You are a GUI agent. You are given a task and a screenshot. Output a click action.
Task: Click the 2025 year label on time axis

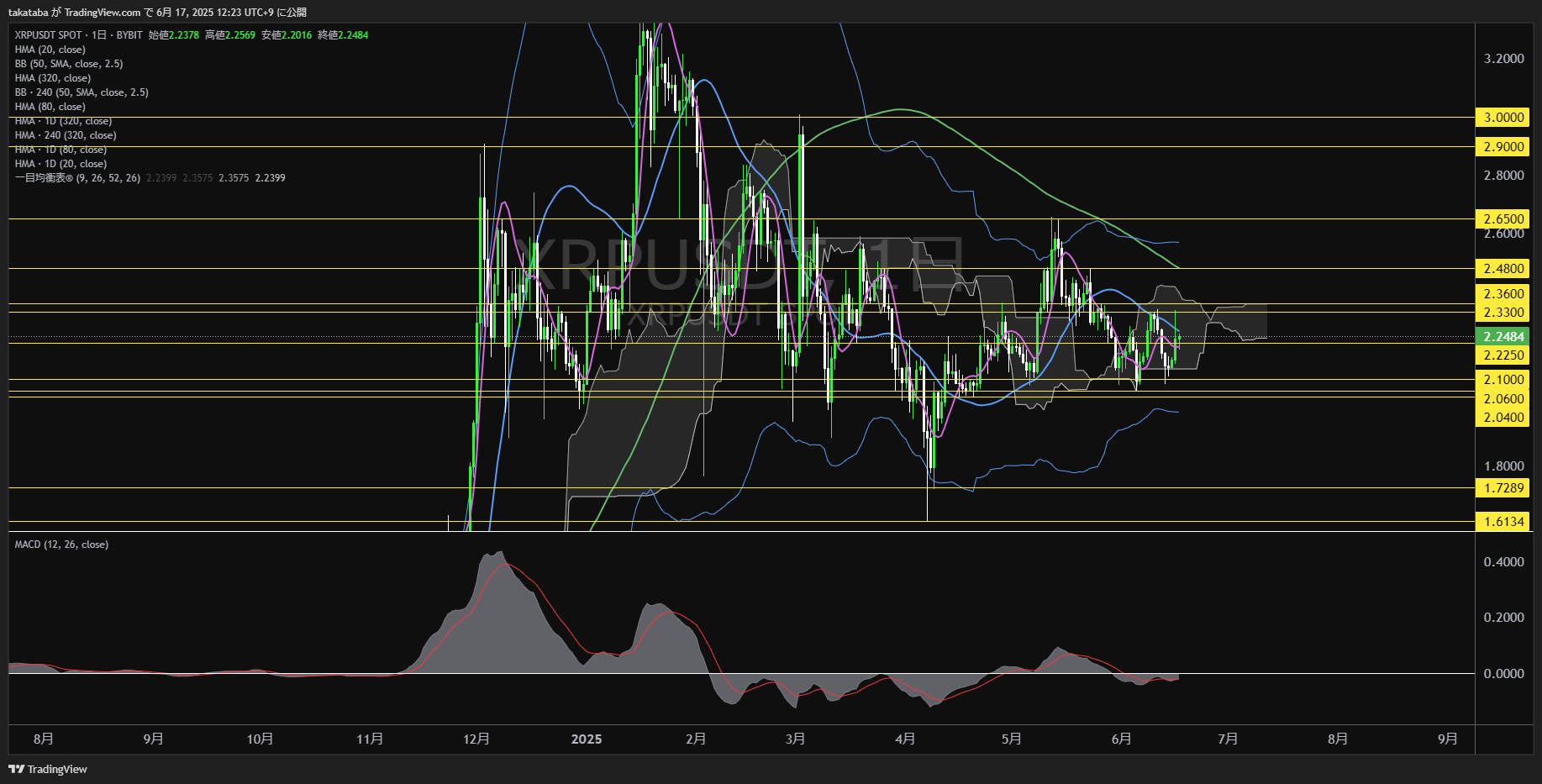587,739
